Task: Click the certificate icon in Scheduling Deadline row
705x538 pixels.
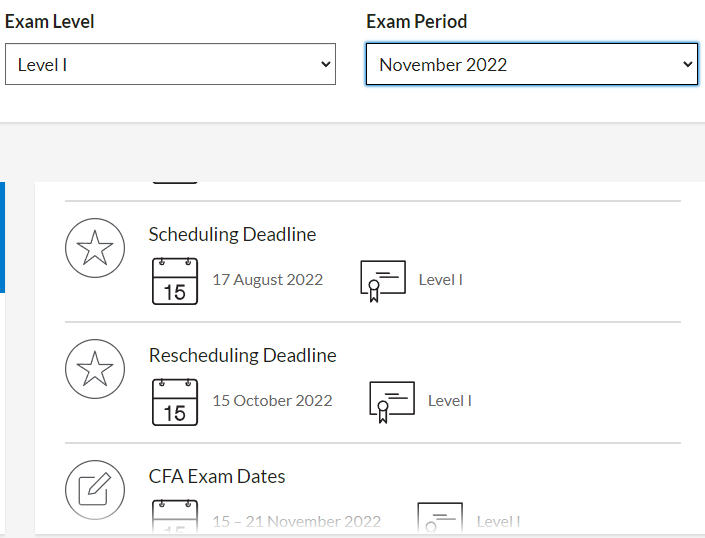Action: tap(382, 281)
